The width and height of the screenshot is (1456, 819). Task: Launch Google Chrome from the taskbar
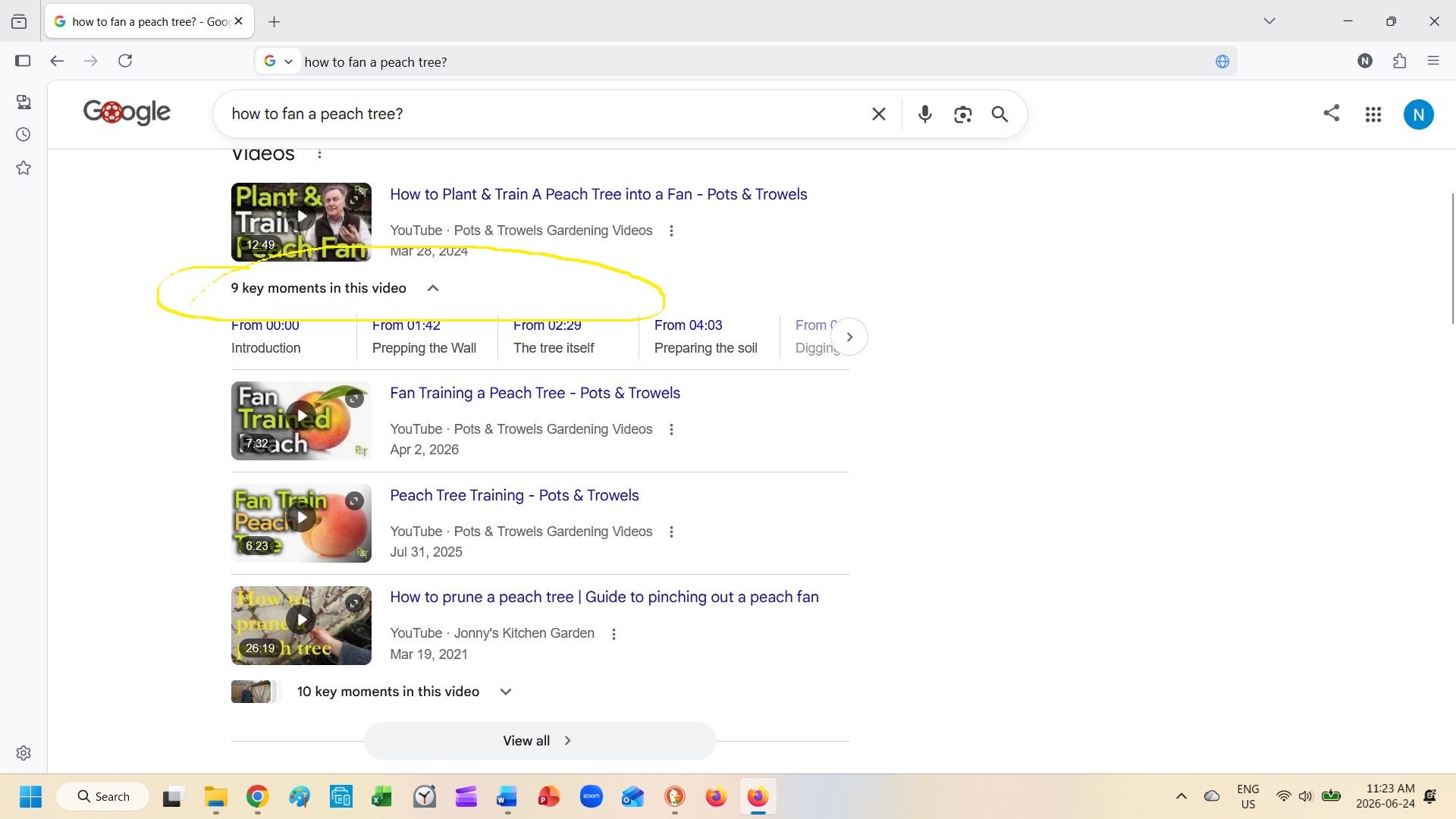[x=258, y=796]
